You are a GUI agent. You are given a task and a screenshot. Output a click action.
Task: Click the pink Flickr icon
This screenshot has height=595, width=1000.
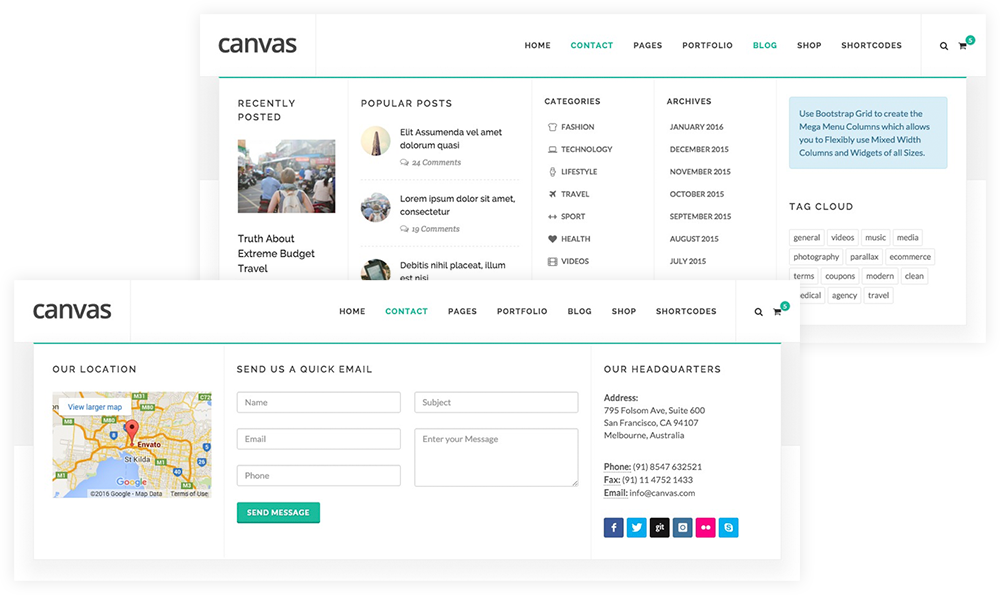coord(706,527)
